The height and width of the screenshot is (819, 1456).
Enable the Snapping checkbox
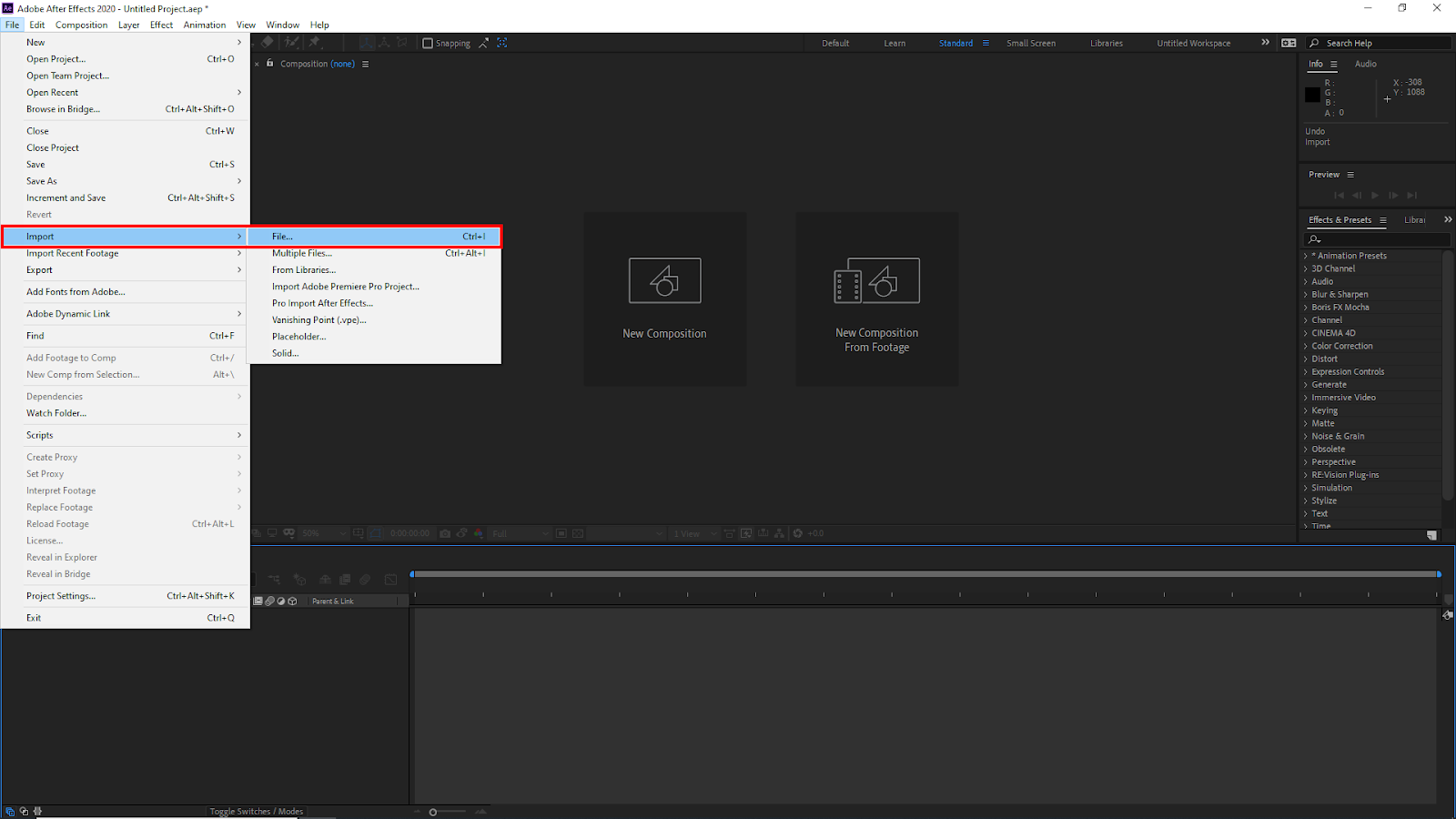(x=428, y=43)
